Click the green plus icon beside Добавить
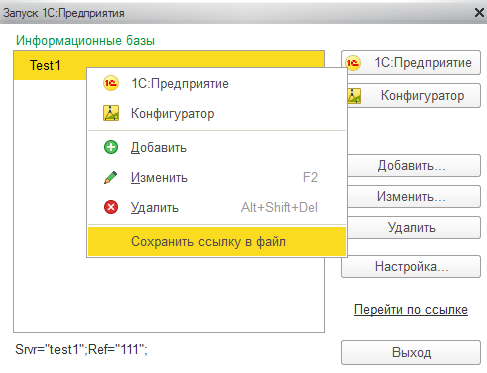The width and height of the screenshot is (487, 373). (x=111, y=147)
